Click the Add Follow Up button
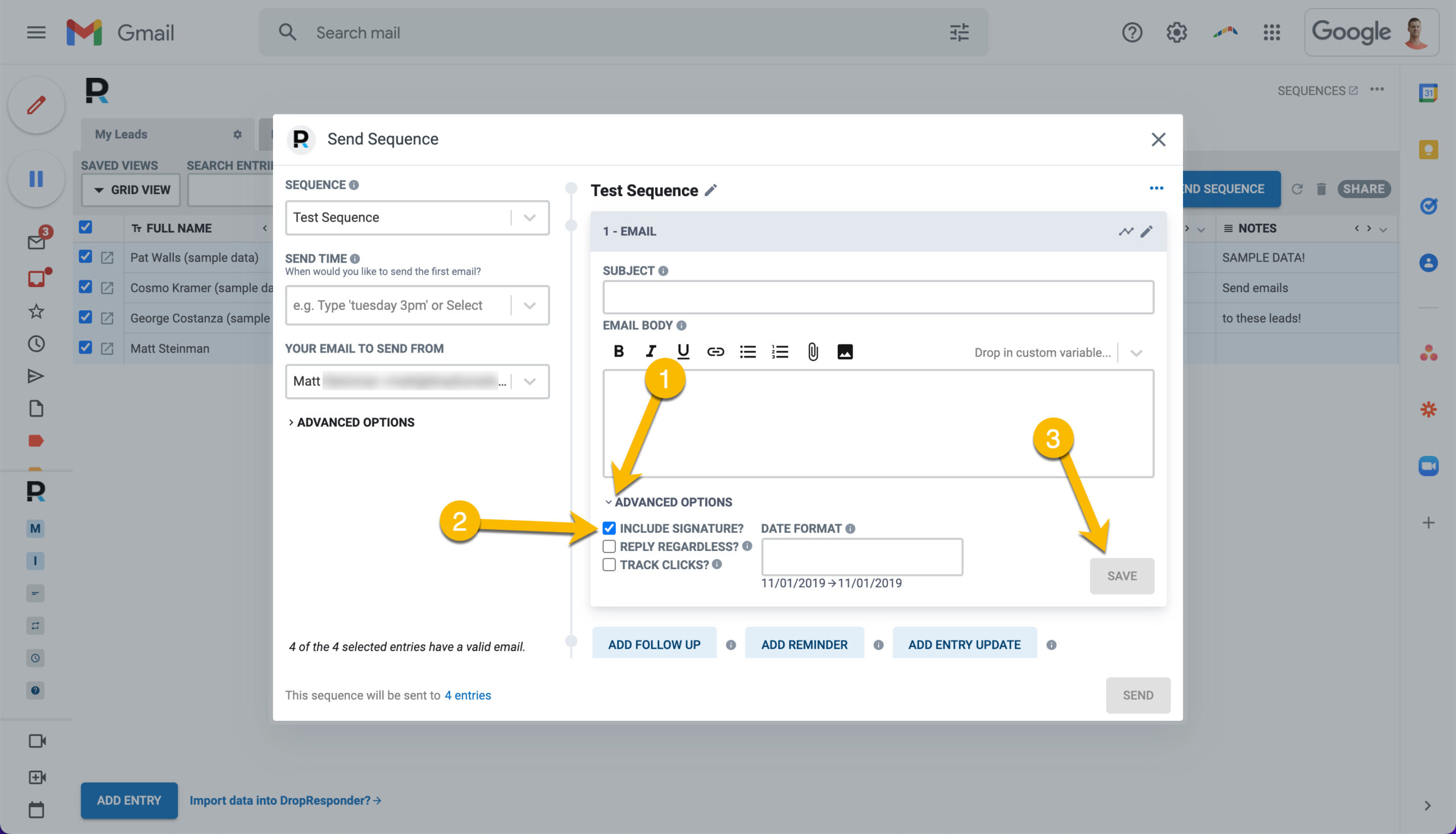The image size is (1456, 834). click(x=654, y=644)
